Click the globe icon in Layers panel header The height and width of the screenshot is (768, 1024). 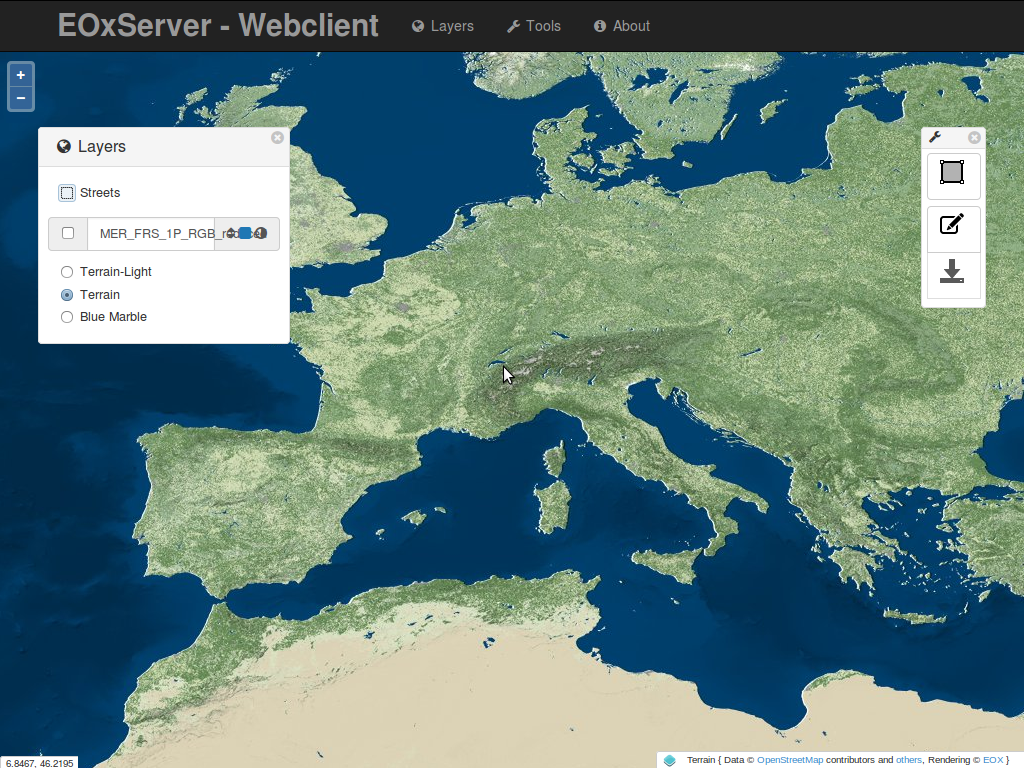tap(64, 146)
